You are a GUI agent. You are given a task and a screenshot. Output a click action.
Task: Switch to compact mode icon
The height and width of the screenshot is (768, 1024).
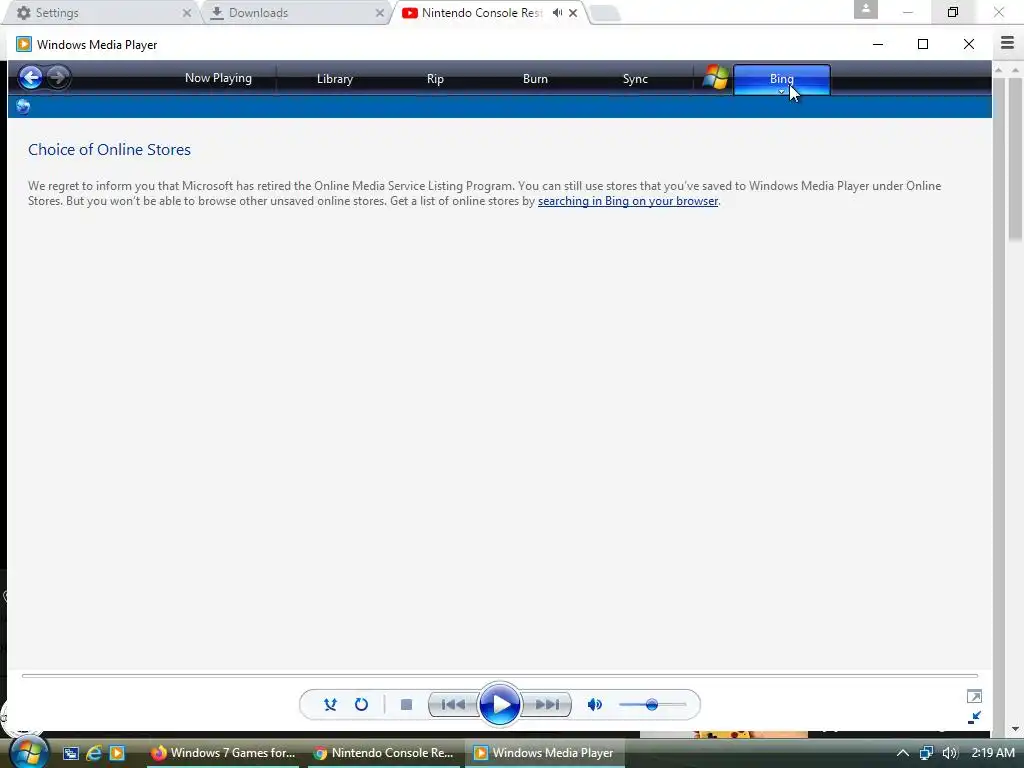pyautogui.click(x=974, y=717)
